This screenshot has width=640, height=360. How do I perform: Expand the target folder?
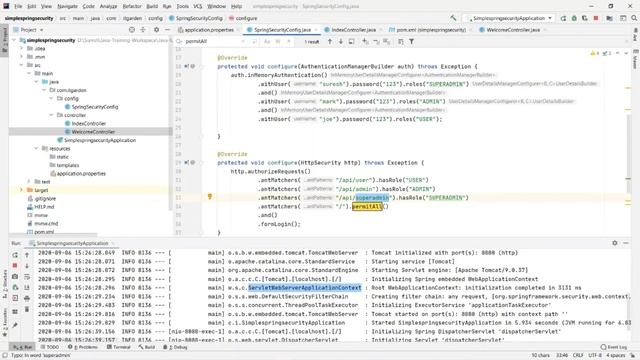point(22,190)
